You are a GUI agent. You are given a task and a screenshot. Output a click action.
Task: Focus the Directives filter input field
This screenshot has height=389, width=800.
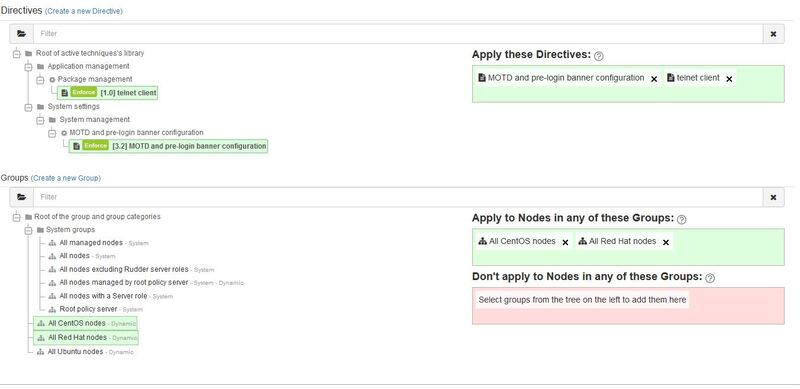(x=398, y=34)
